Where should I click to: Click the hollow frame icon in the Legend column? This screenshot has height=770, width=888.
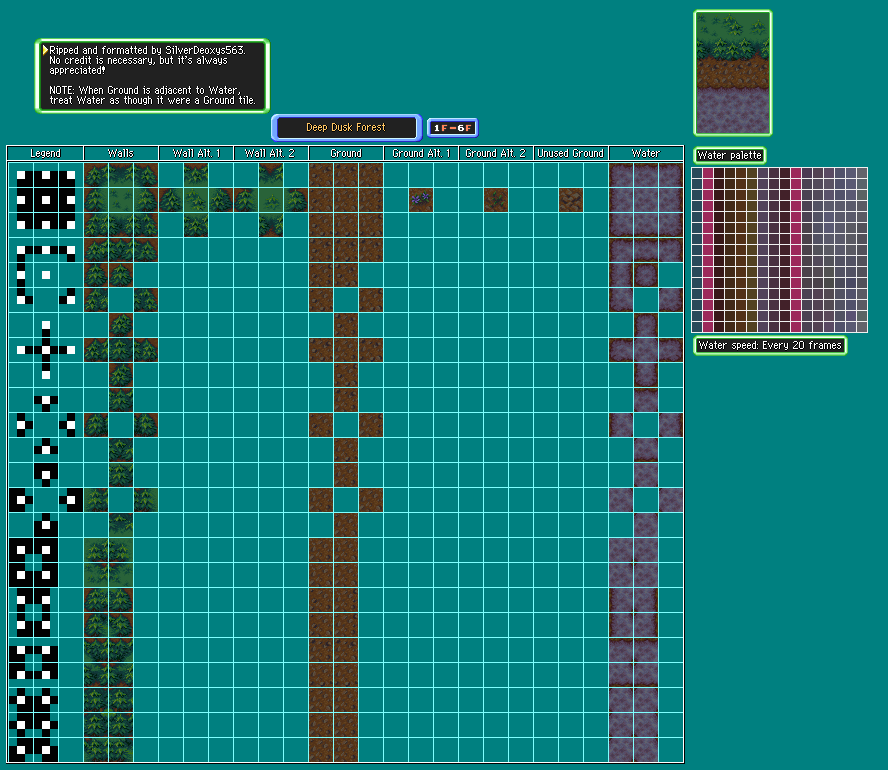coord(46,275)
